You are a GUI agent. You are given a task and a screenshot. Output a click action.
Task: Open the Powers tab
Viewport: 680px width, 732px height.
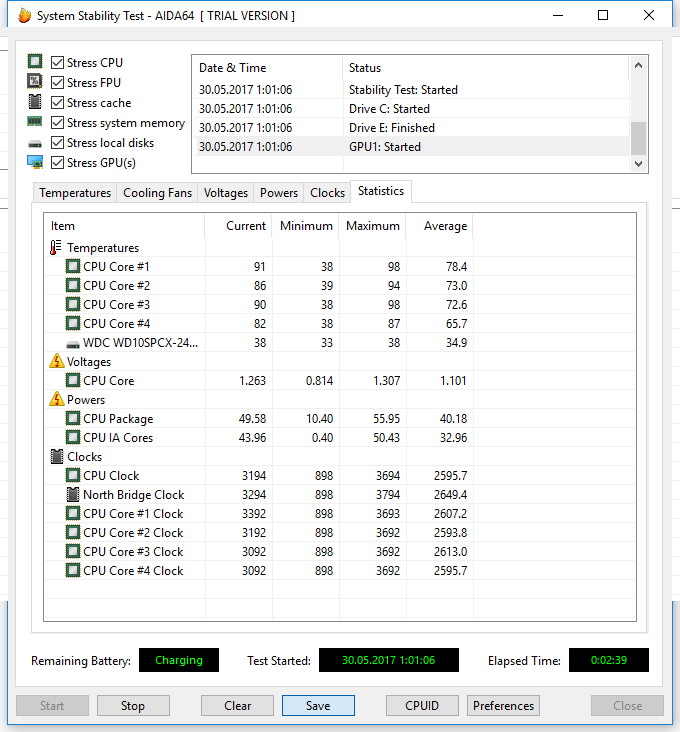click(x=279, y=193)
